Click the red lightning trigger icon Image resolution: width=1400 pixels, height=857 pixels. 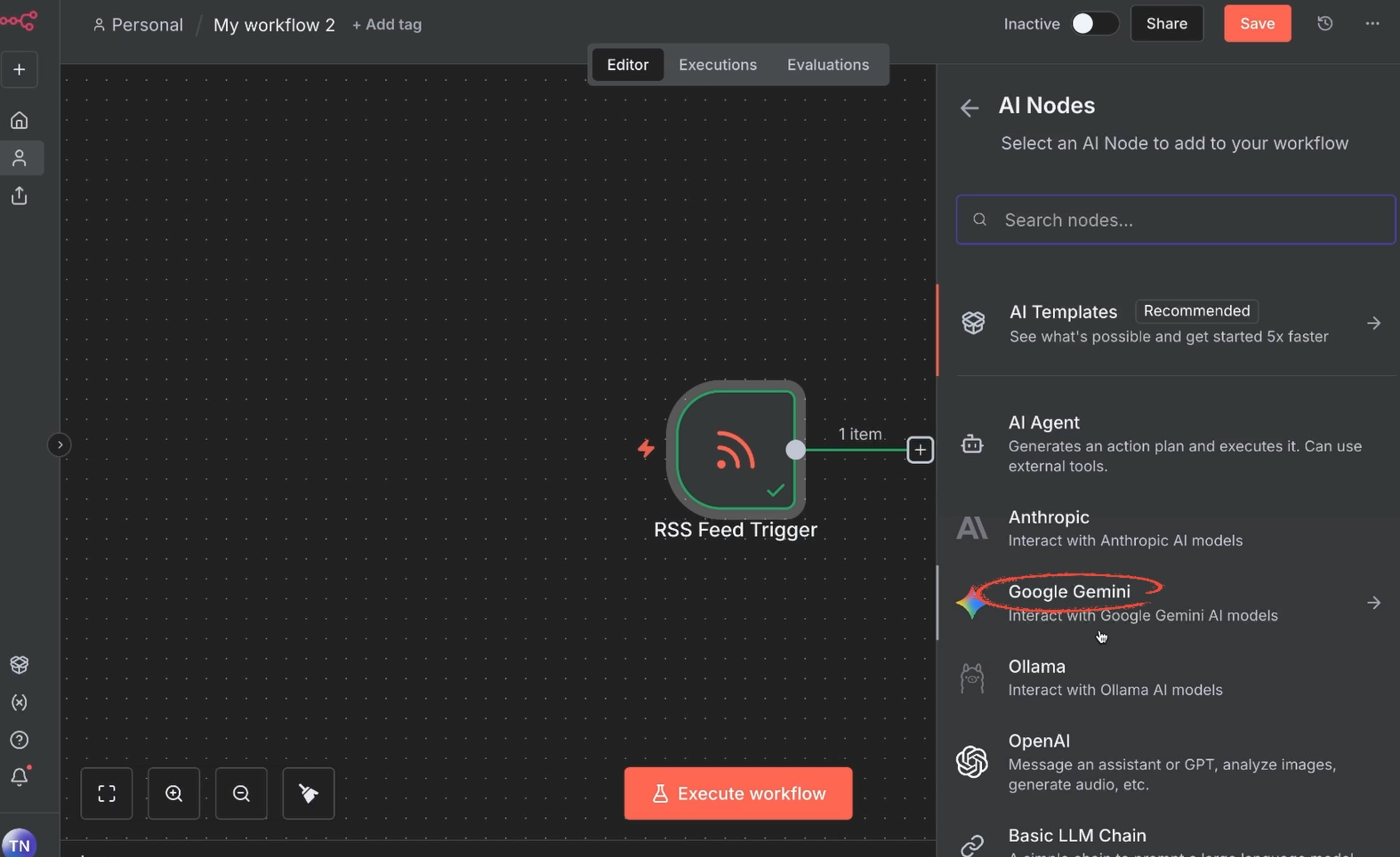[x=646, y=449]
